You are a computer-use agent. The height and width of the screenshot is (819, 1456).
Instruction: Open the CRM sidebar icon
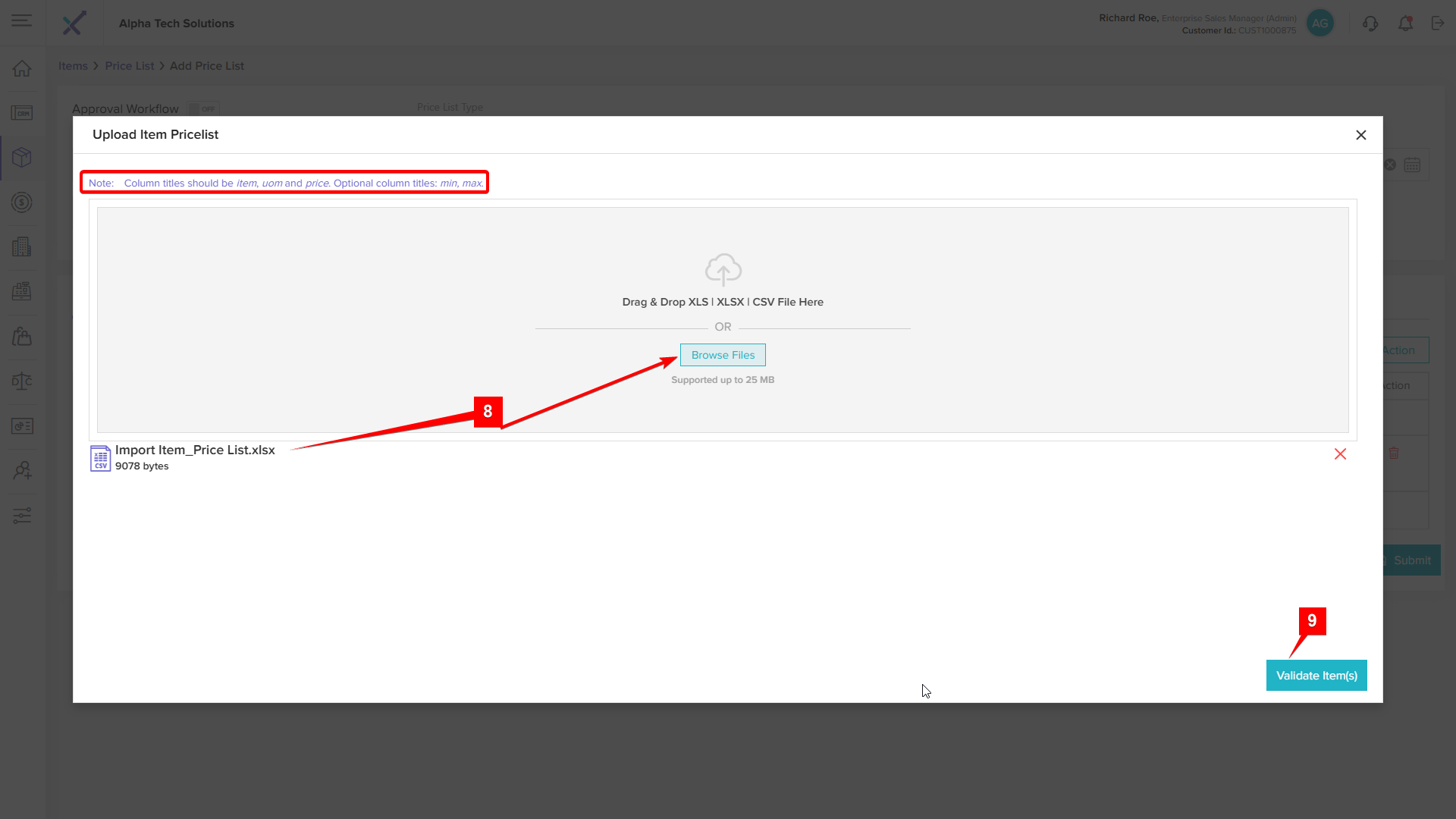tap(22, 113)
